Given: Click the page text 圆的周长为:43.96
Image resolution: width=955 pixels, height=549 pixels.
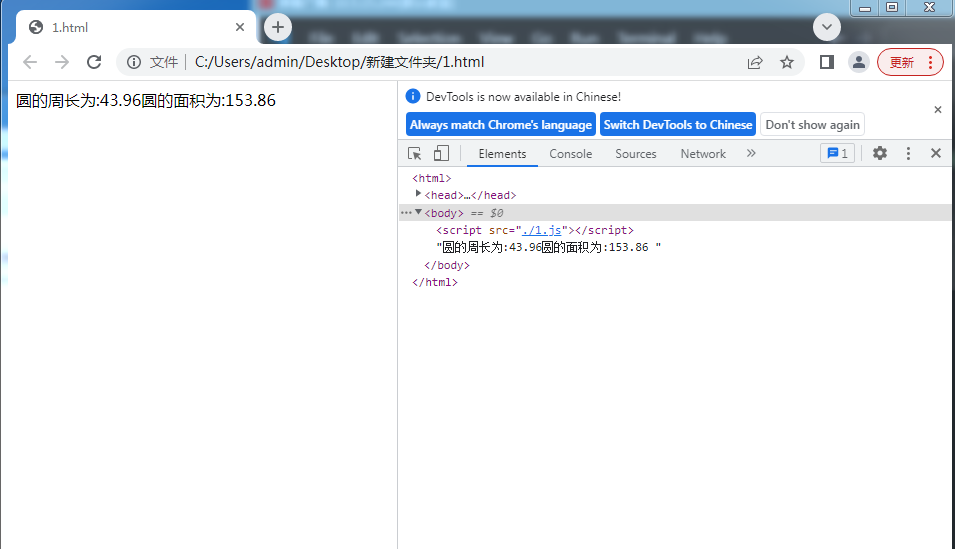Looking at the screenshot, I should tap(79, 101).
